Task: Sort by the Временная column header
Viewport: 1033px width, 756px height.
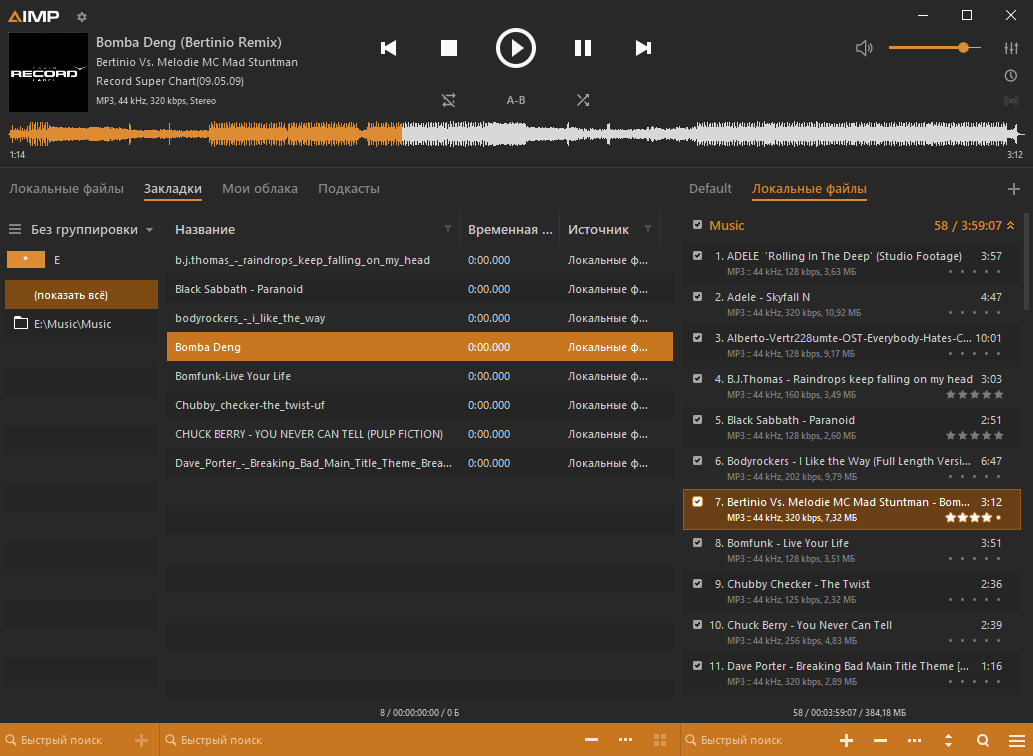Action: pyautogui.click(x=509, y=229)
